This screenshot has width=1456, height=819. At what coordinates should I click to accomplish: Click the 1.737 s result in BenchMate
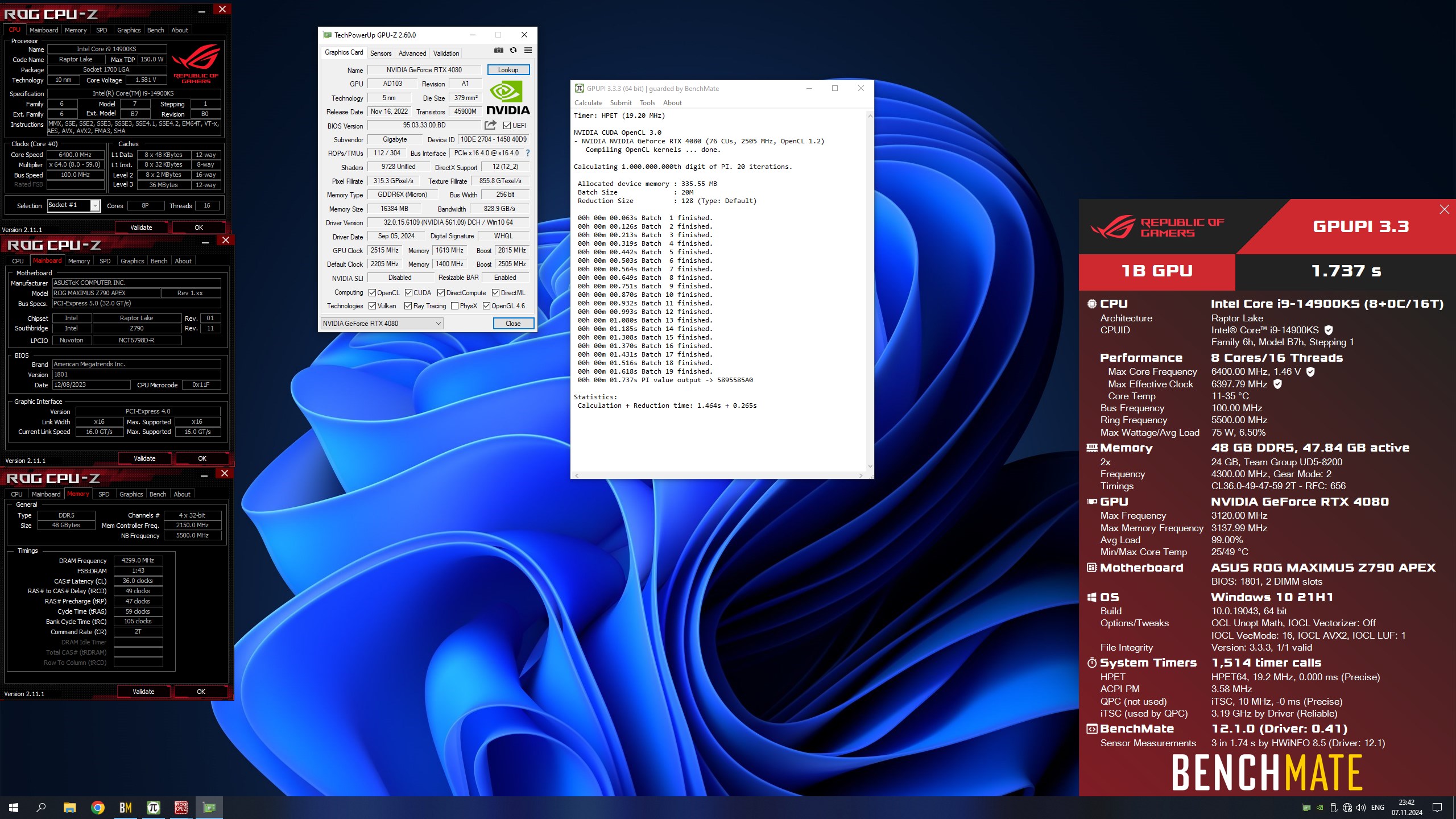(x=1346, y=271)
